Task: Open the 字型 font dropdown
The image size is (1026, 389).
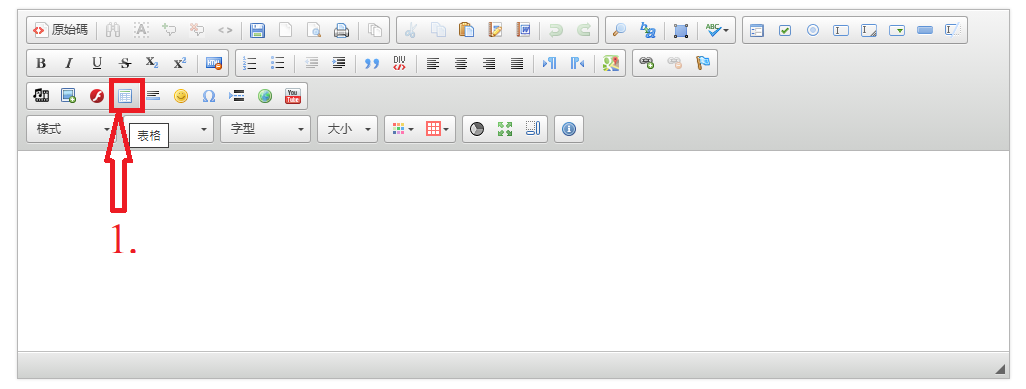Action: pyautogui.click(x=266, y=129)
